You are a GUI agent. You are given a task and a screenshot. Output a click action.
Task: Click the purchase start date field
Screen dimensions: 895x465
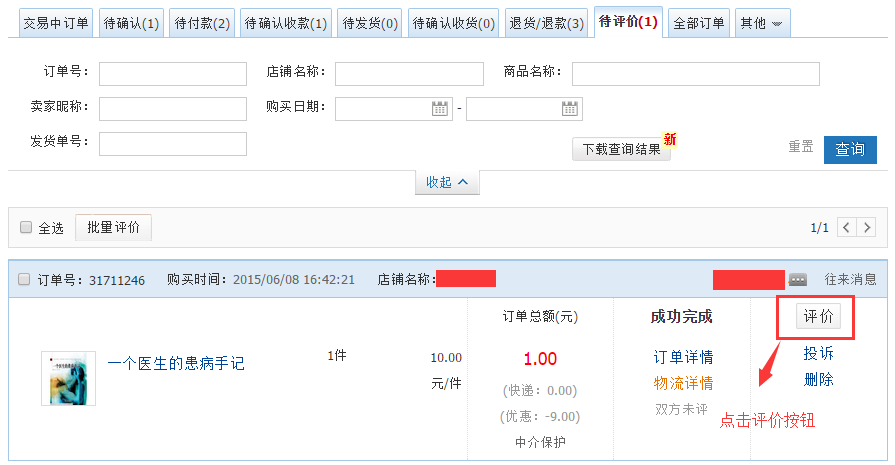tap(394, 108)
